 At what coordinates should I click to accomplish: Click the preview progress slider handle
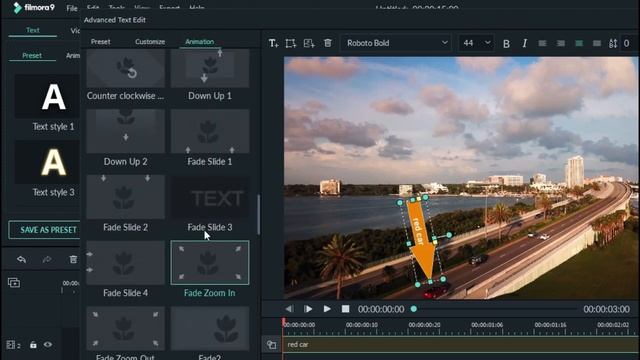pyautogui.click(x=414, y=309)
